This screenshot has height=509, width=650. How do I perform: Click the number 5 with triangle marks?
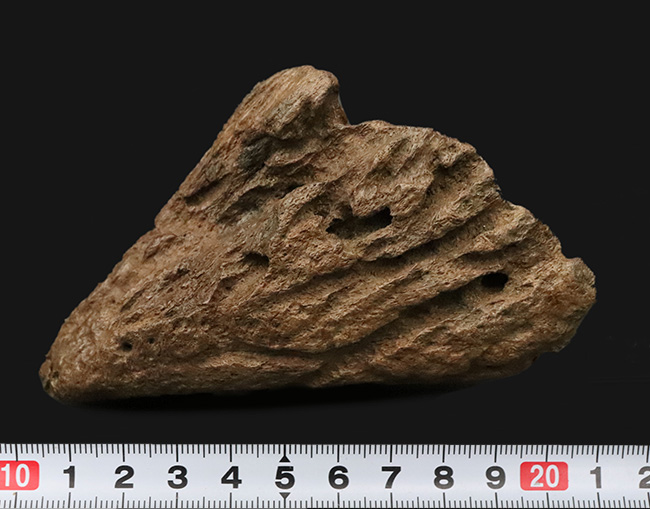coord(285,477)
